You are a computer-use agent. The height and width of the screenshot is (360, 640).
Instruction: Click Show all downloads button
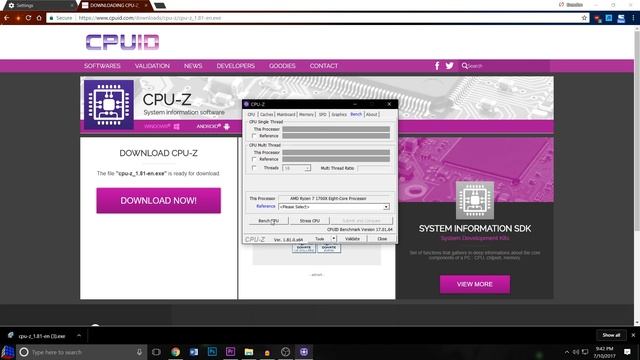click(611, 335)
